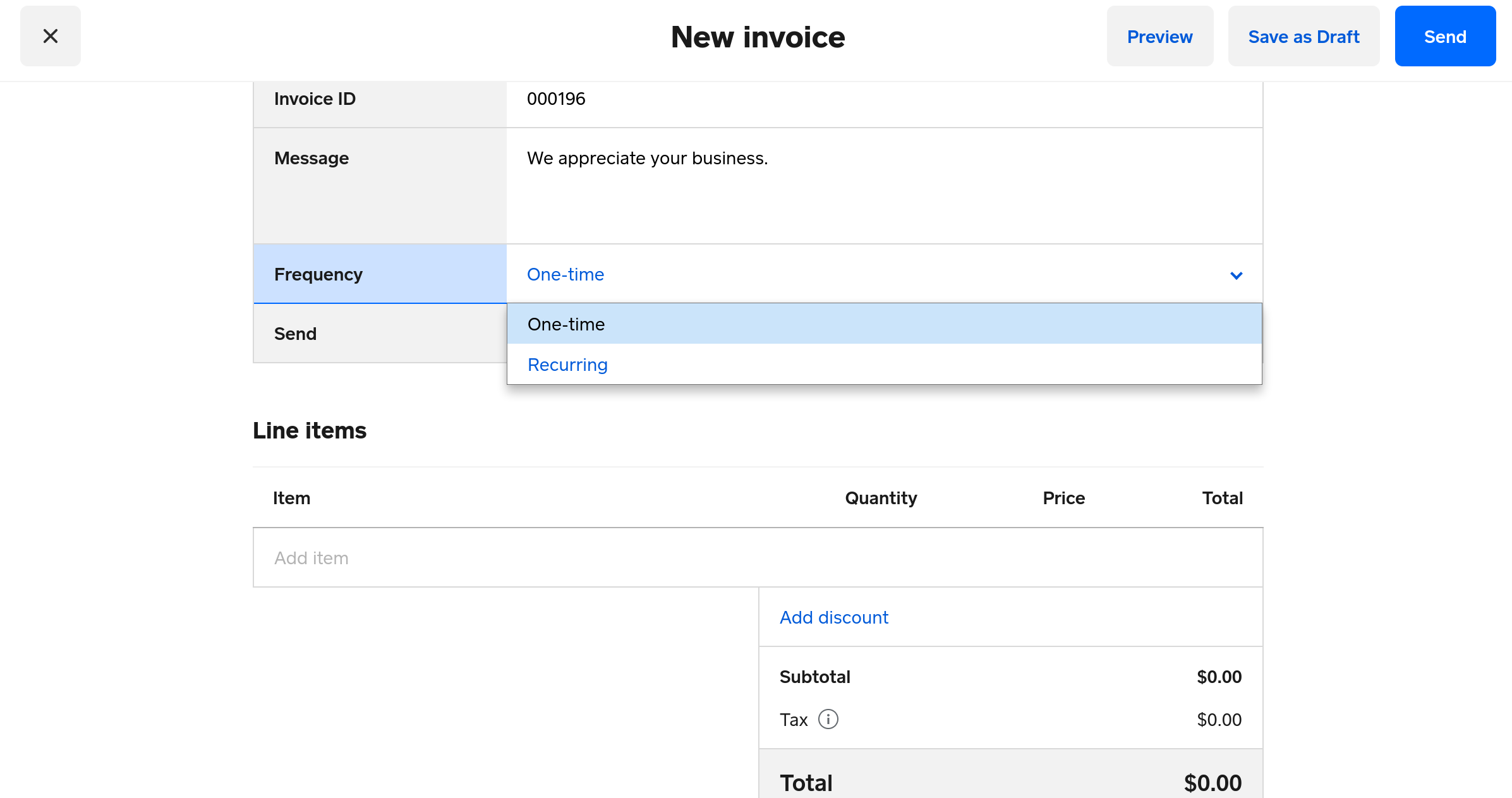Select Recurring from the frequency options

pyautogui.click(x=567, y=365)
